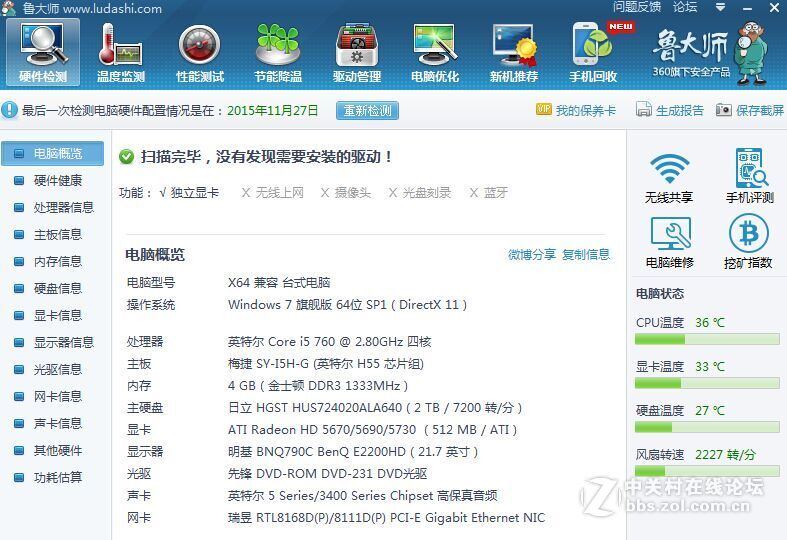Click the disk value 日立 HGST HUS724020ALA640
Viewport: 787px width, 540px height.
tap(375, 408)
